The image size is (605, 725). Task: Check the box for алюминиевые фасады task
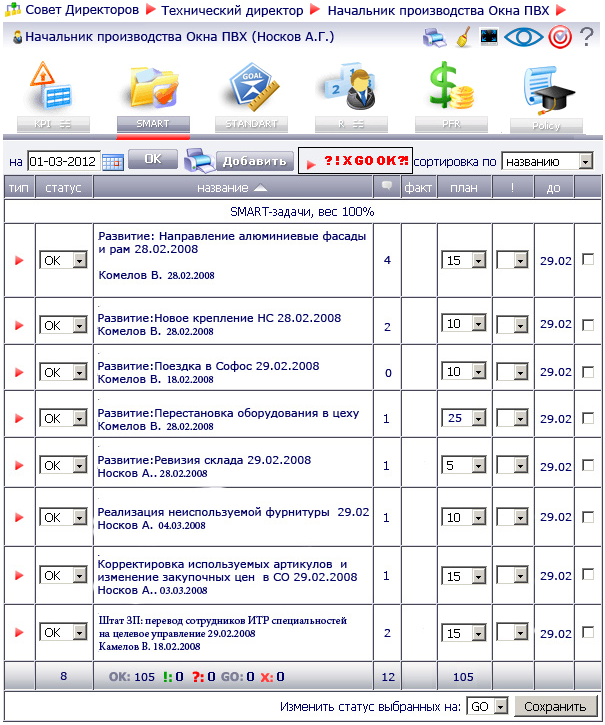pos(588,259)
